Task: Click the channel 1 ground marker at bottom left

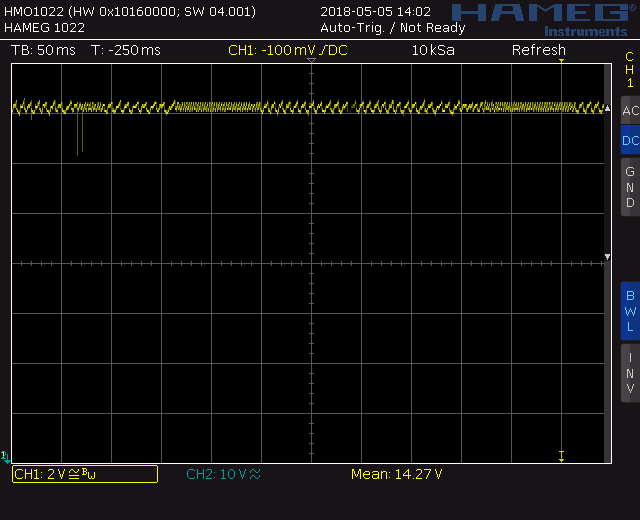Action: point(6,458)
